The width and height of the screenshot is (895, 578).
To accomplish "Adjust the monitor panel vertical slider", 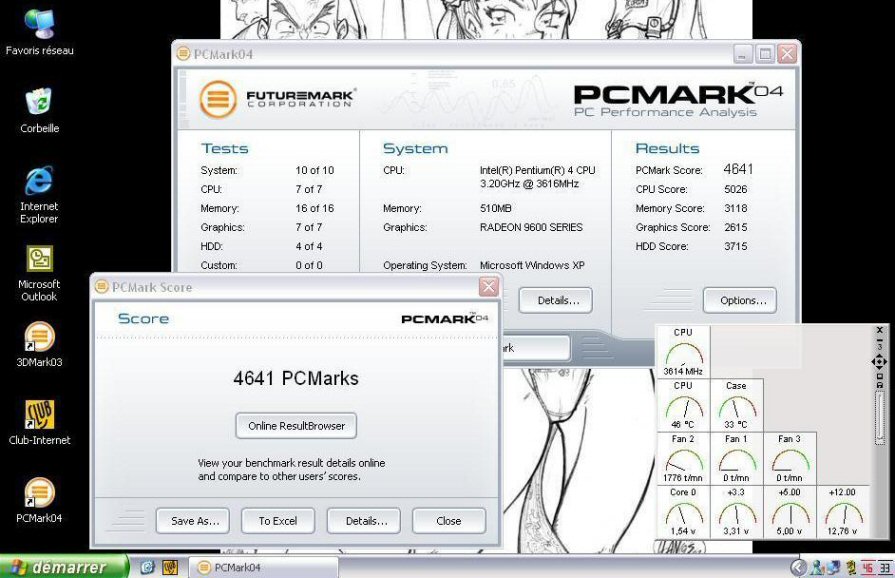I will click(x=880, y=417).
